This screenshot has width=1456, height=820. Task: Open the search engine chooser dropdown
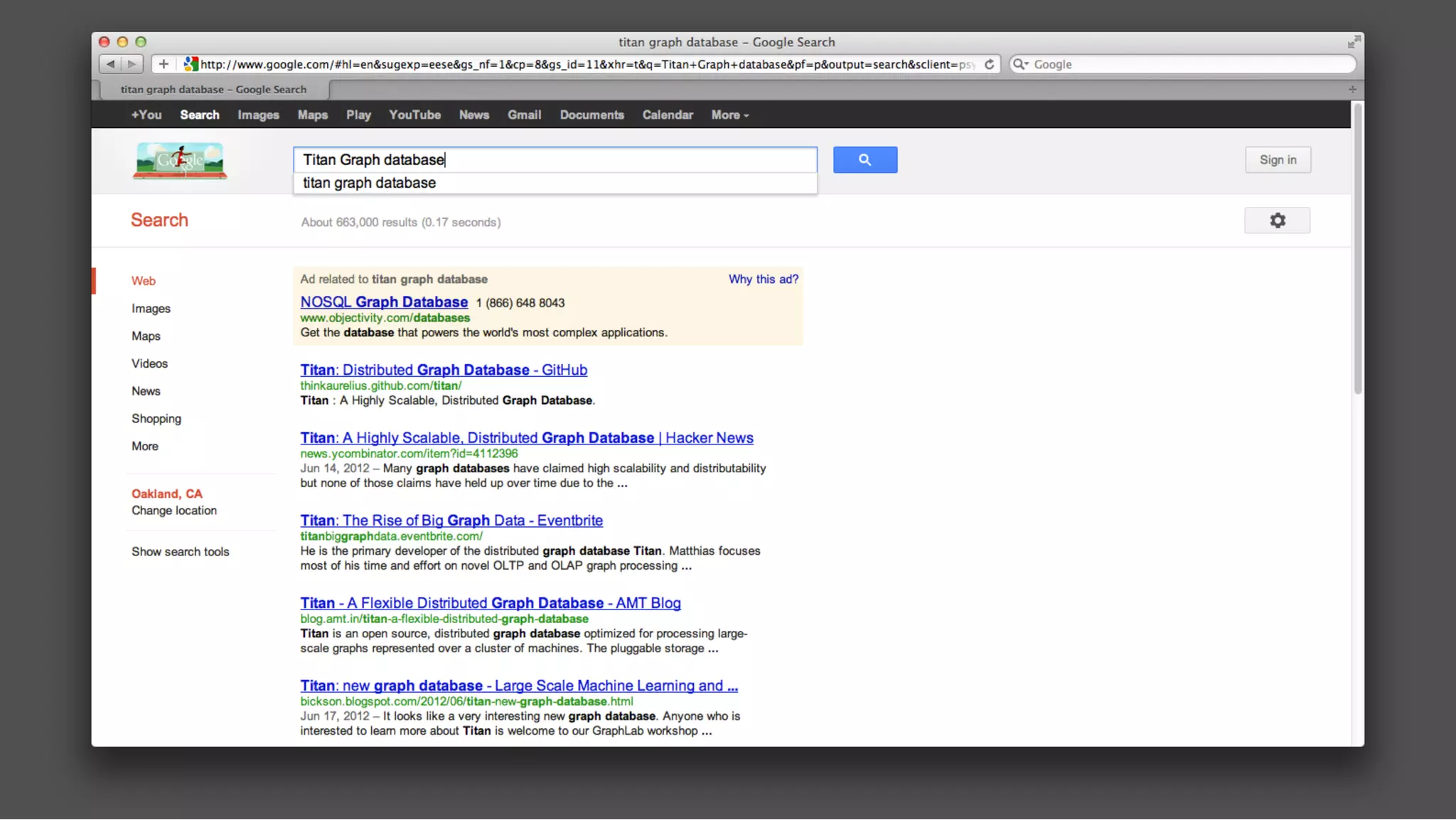(x=1021, y=64)
